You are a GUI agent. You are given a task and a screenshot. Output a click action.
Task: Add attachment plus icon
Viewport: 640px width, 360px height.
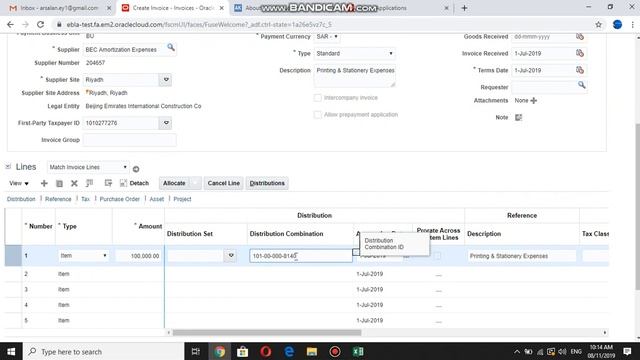click(x=533, y=100)
